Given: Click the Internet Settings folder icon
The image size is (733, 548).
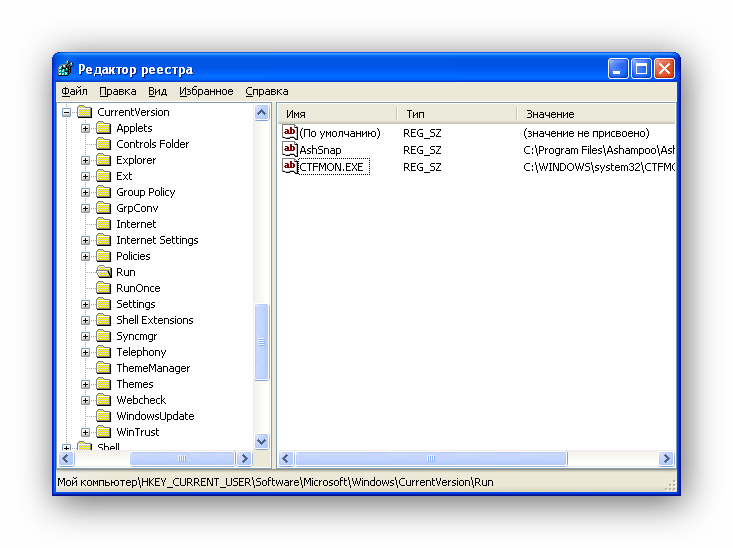Looking at the screenshot, I should click(x=103, y=240).
